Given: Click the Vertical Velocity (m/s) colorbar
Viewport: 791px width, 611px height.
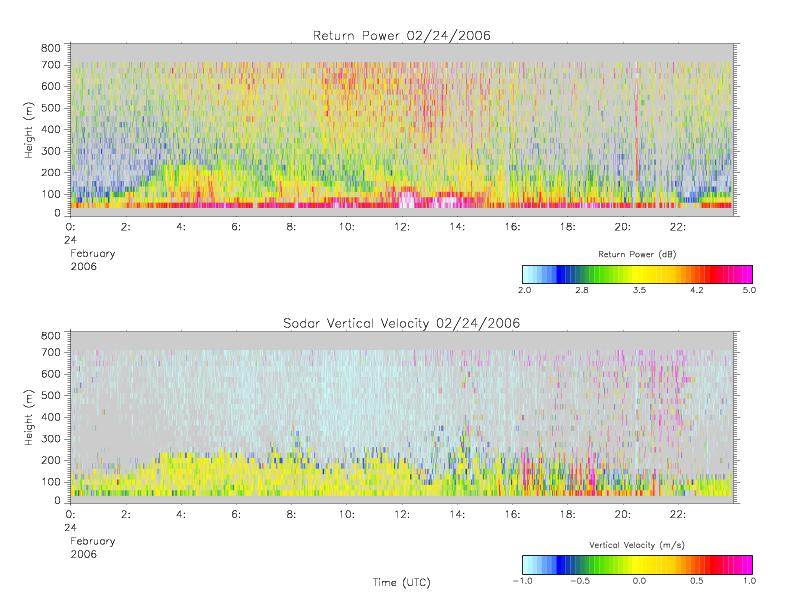Looking at the screenshot, I should coord(637,565).
